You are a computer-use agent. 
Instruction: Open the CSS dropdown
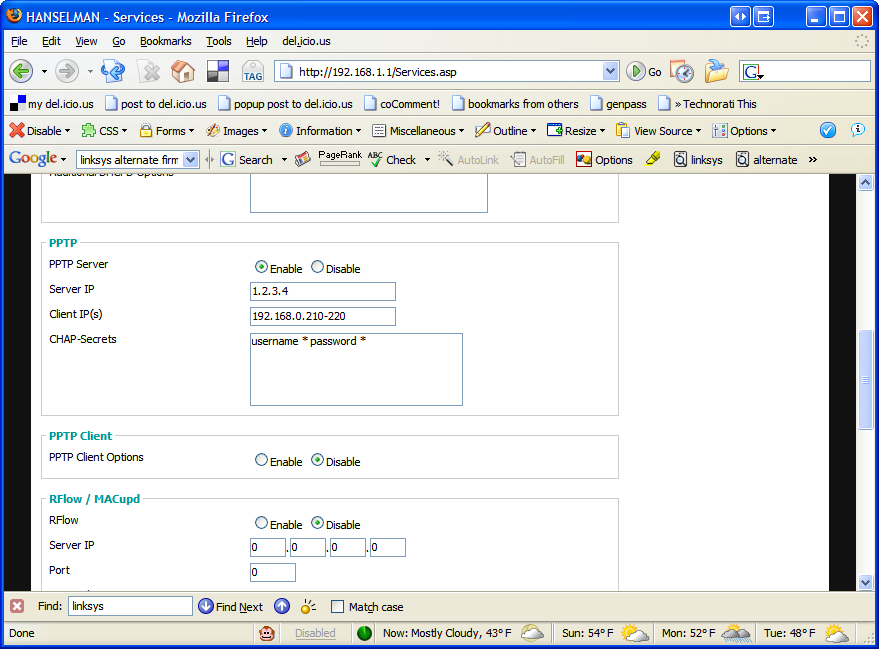(104, 131)
